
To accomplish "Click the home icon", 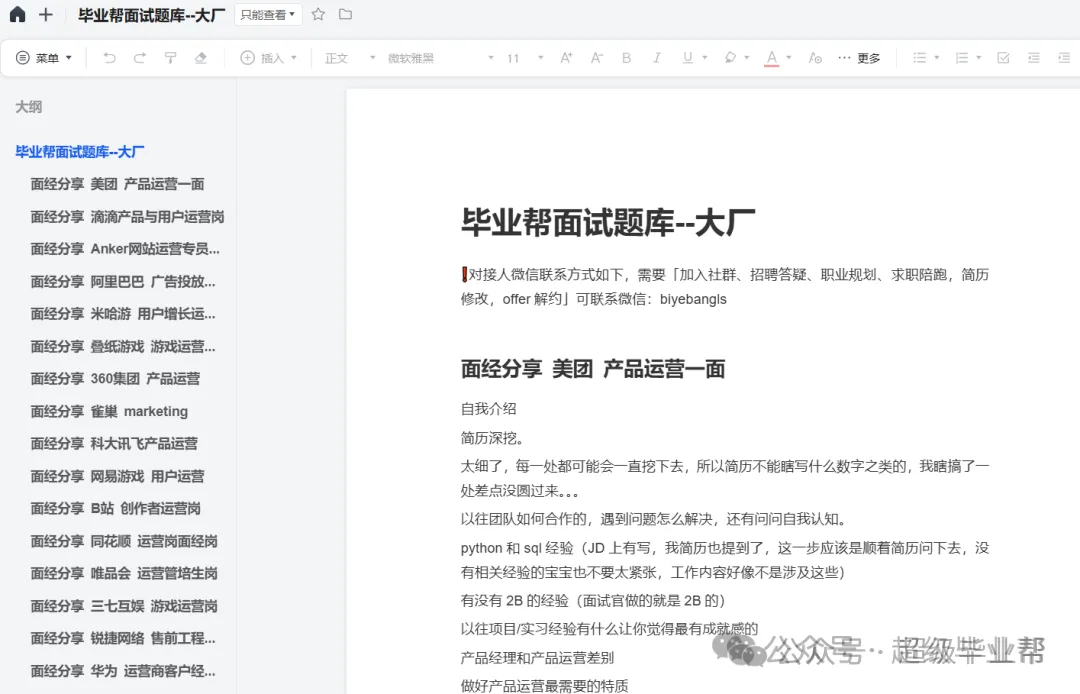I will [17, 14].
